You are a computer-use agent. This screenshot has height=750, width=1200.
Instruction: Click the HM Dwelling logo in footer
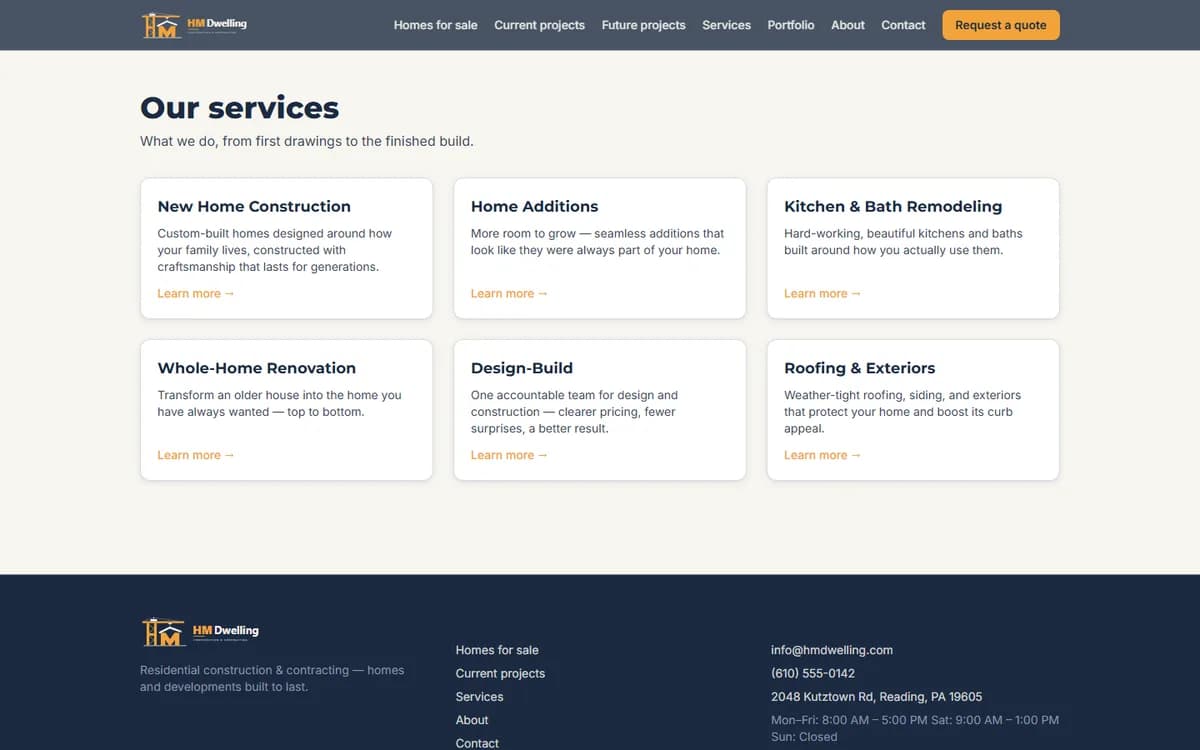pyautogui.click(x=200, y=632)
